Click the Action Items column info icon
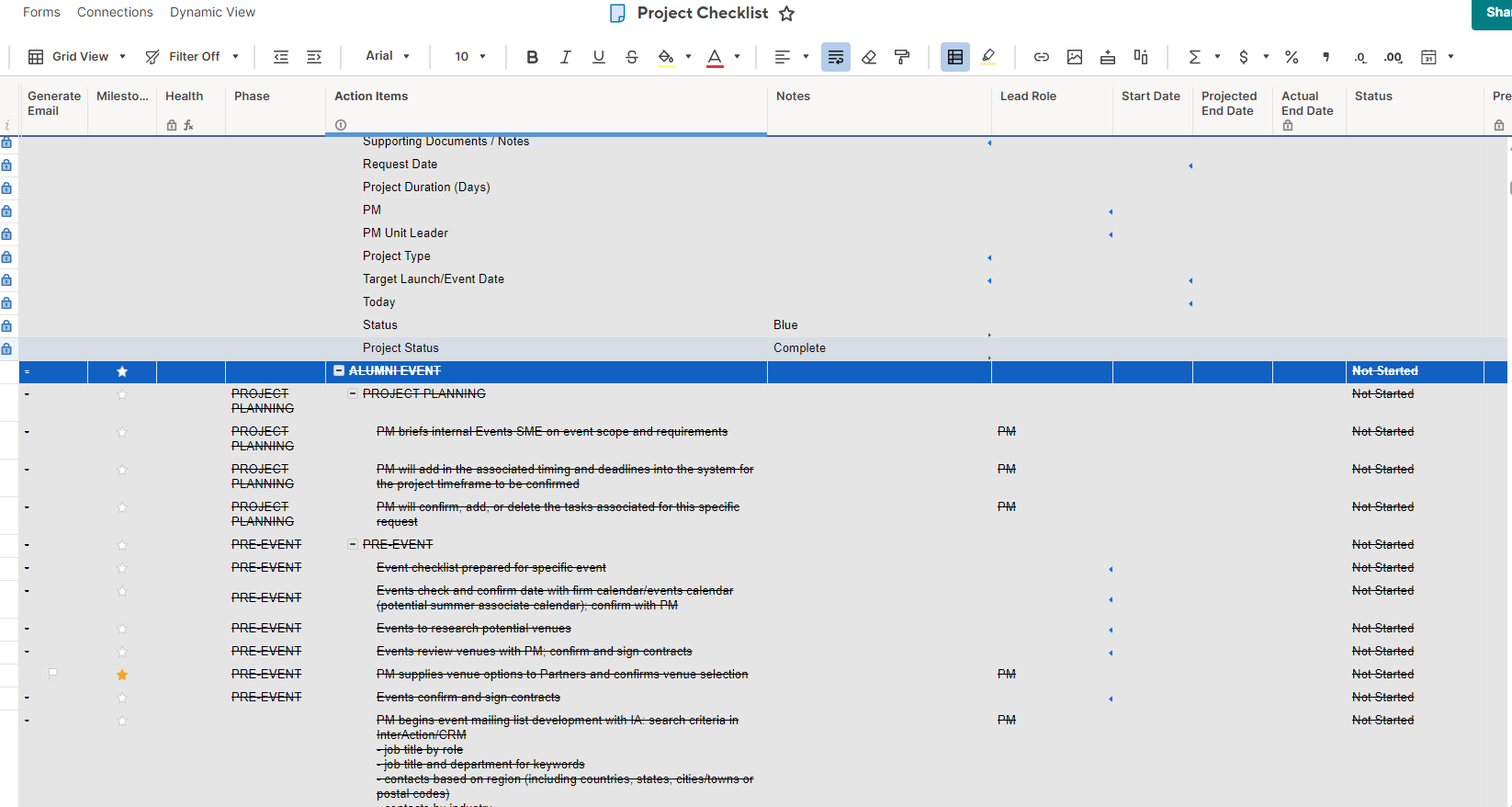Image resolution: width=1512 pixels, height=807 pixels. [x=341, y=125]
